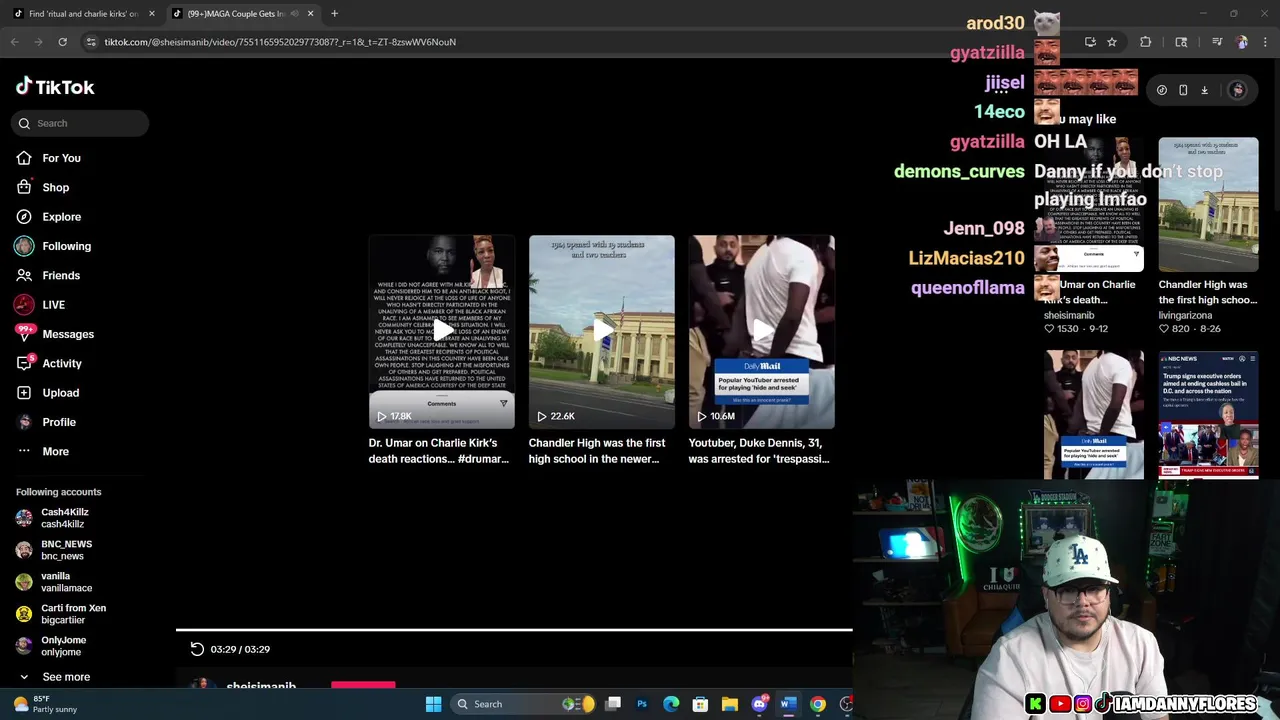Open the media controls icon in Chrome
The height and width of the screenshot is (720, 1280).
[1216, 42]
